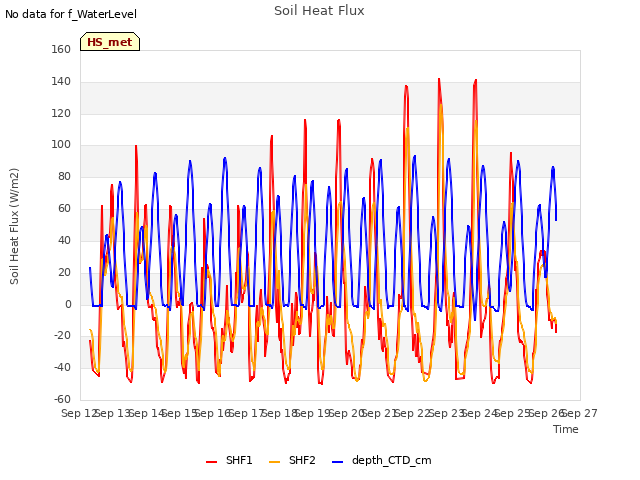Click the y-axis tick value 0

pyautogui.click(x=68, y=304)
